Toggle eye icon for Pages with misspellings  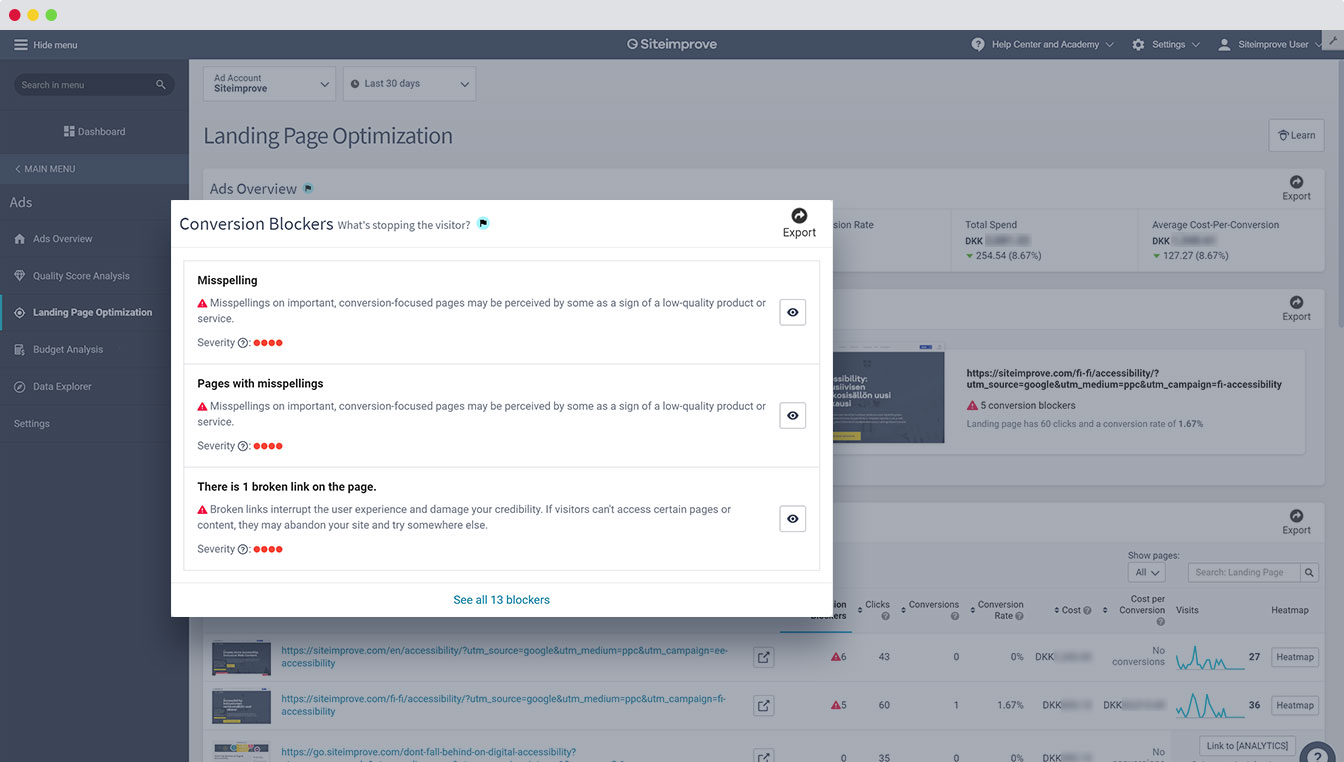(792, 416)
